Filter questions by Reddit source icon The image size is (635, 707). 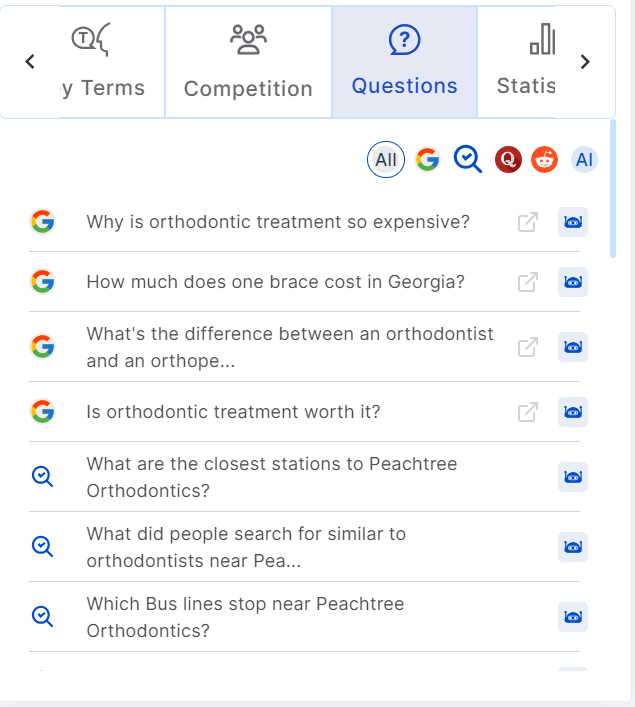(x=544, y=159)
